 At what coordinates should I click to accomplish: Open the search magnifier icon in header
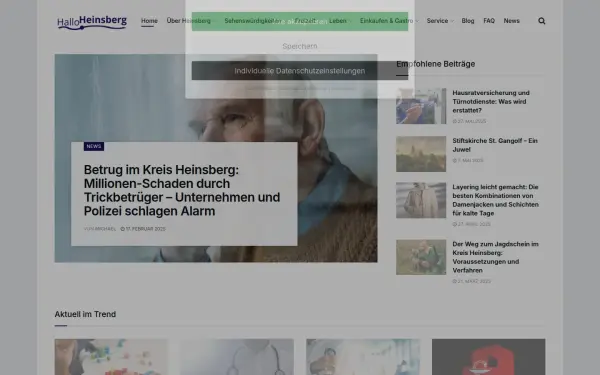click(541, 21)
